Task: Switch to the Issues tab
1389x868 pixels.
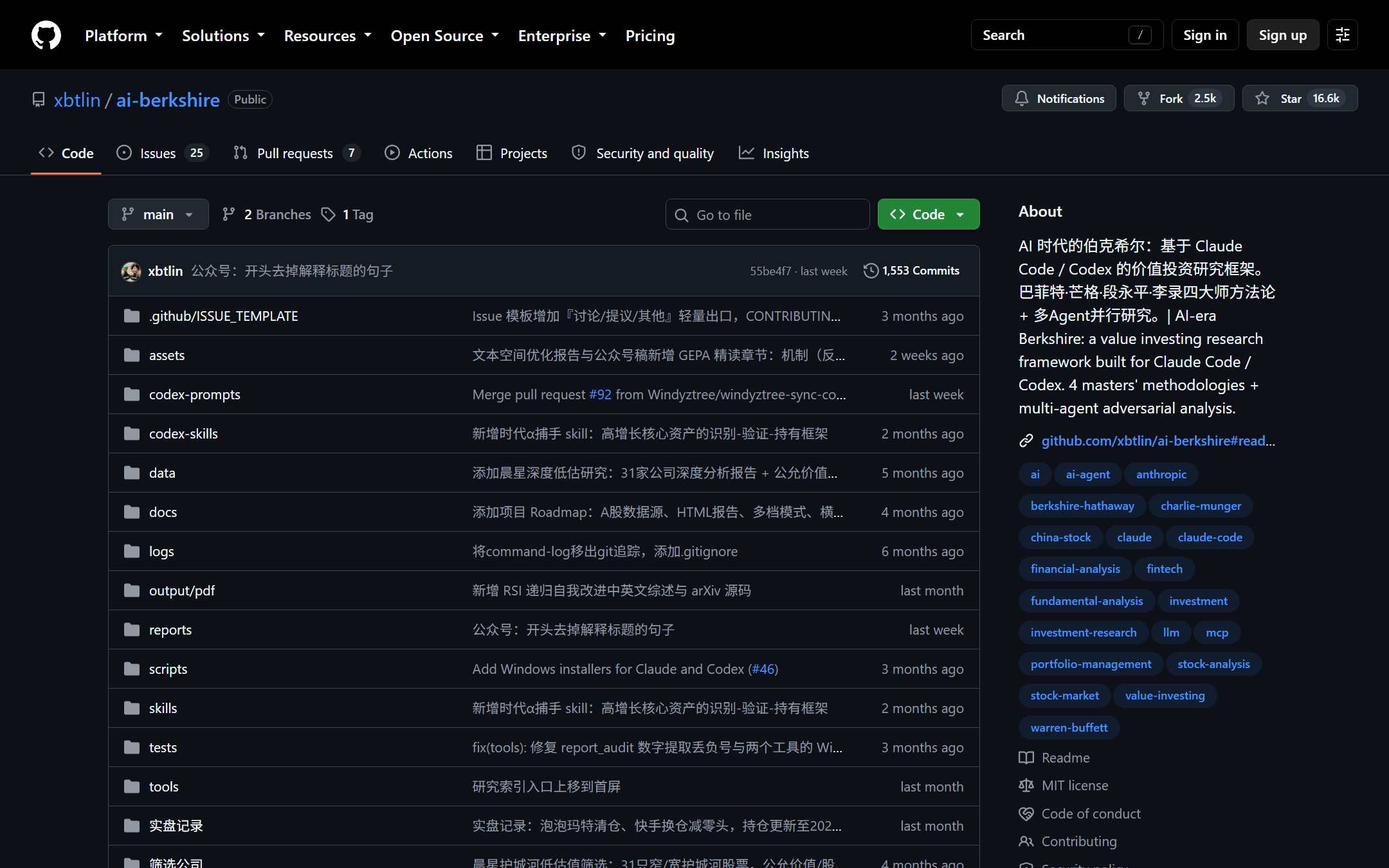Action: (x=162, y=153)
